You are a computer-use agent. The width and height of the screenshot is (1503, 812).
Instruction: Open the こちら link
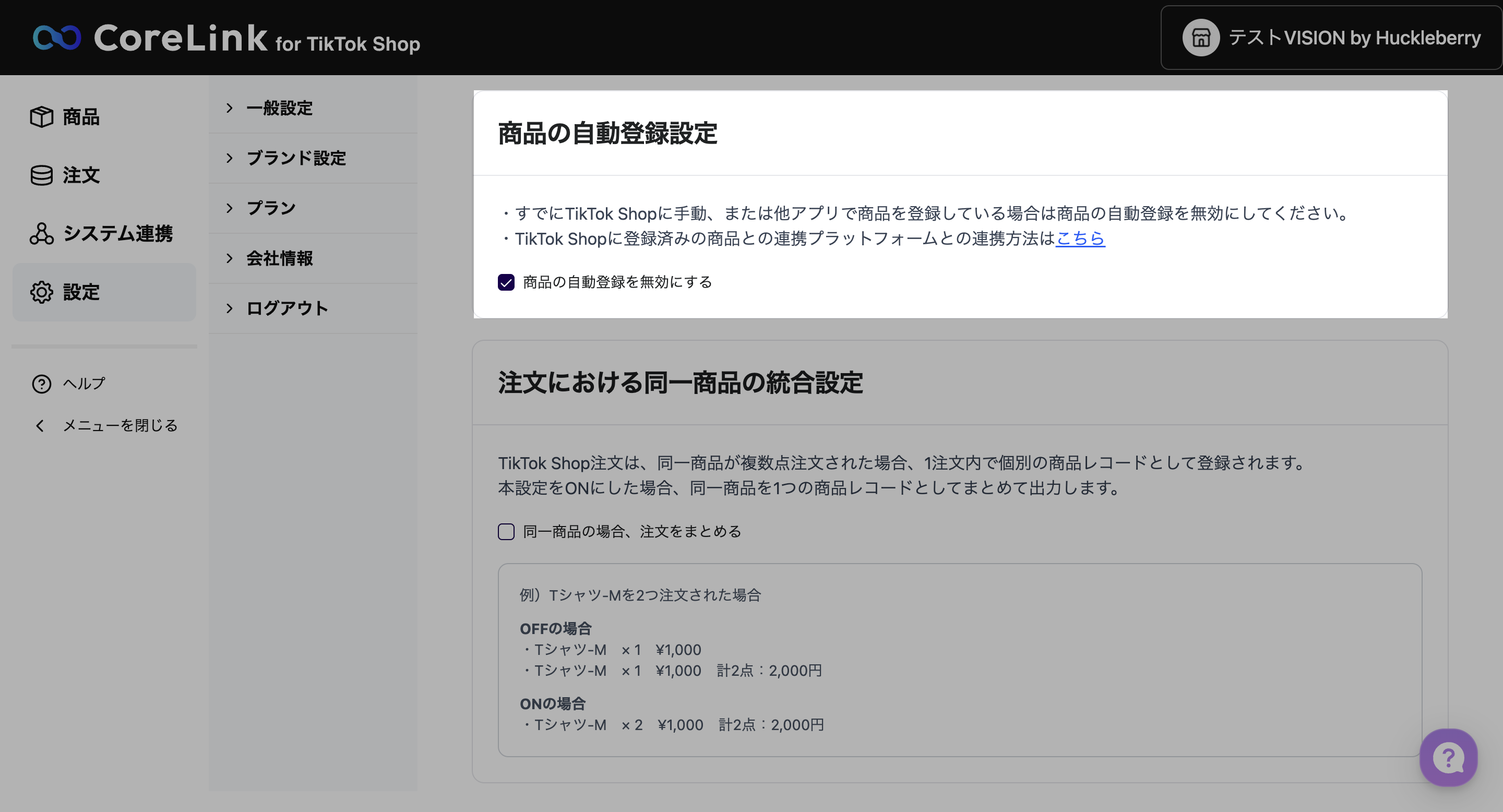[x=1080, y=238]
